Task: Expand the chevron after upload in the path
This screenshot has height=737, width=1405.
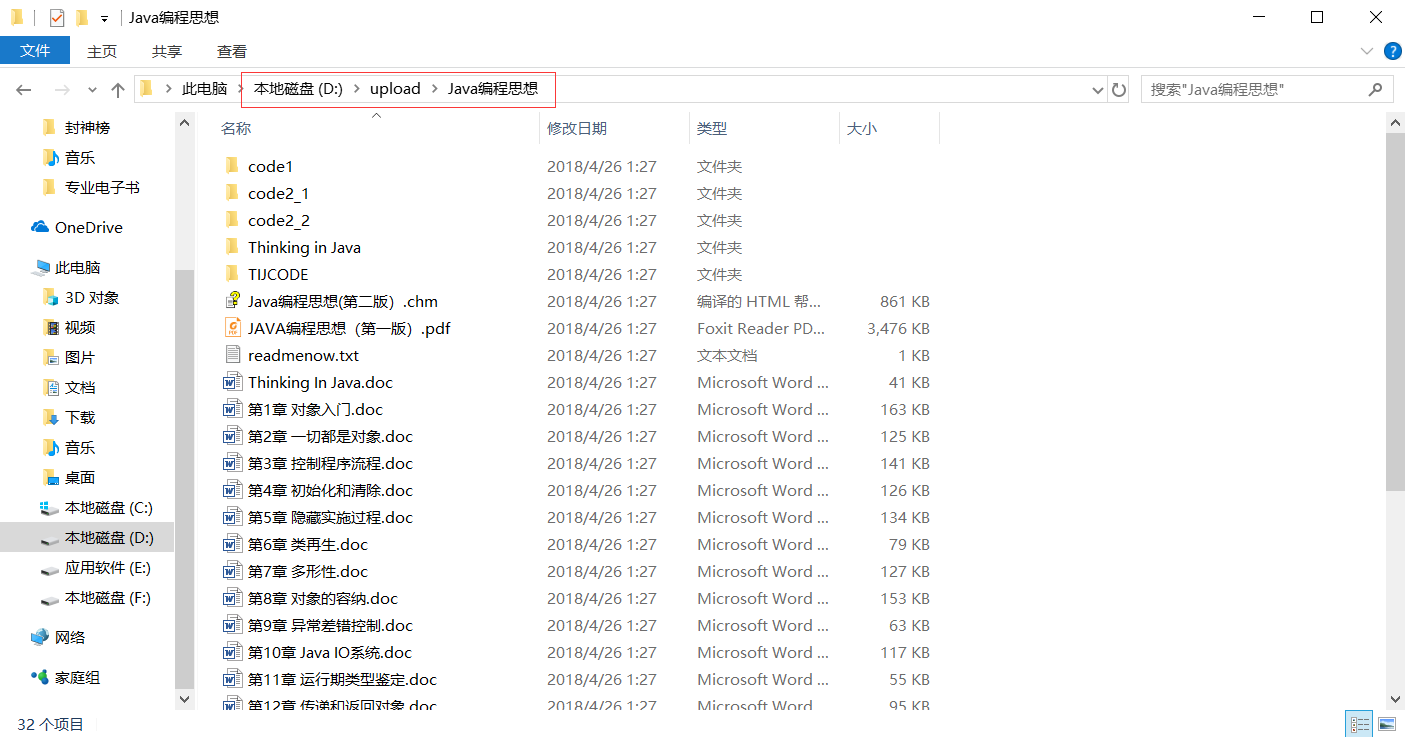Action: point(434,89)
